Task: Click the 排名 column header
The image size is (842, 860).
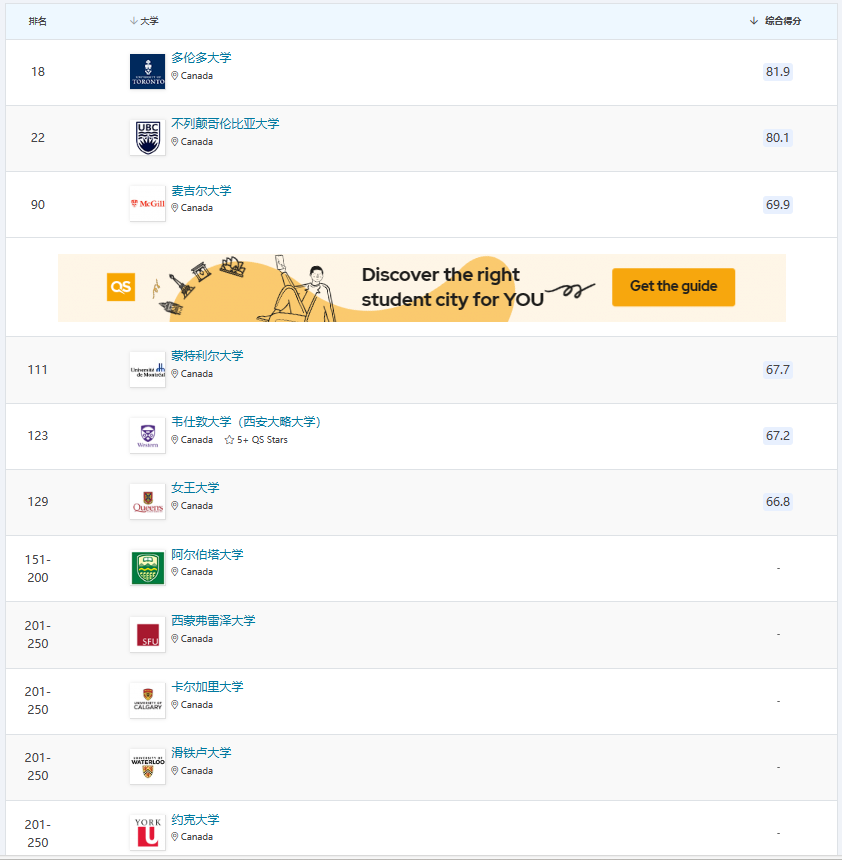Action: pos(37,21)
